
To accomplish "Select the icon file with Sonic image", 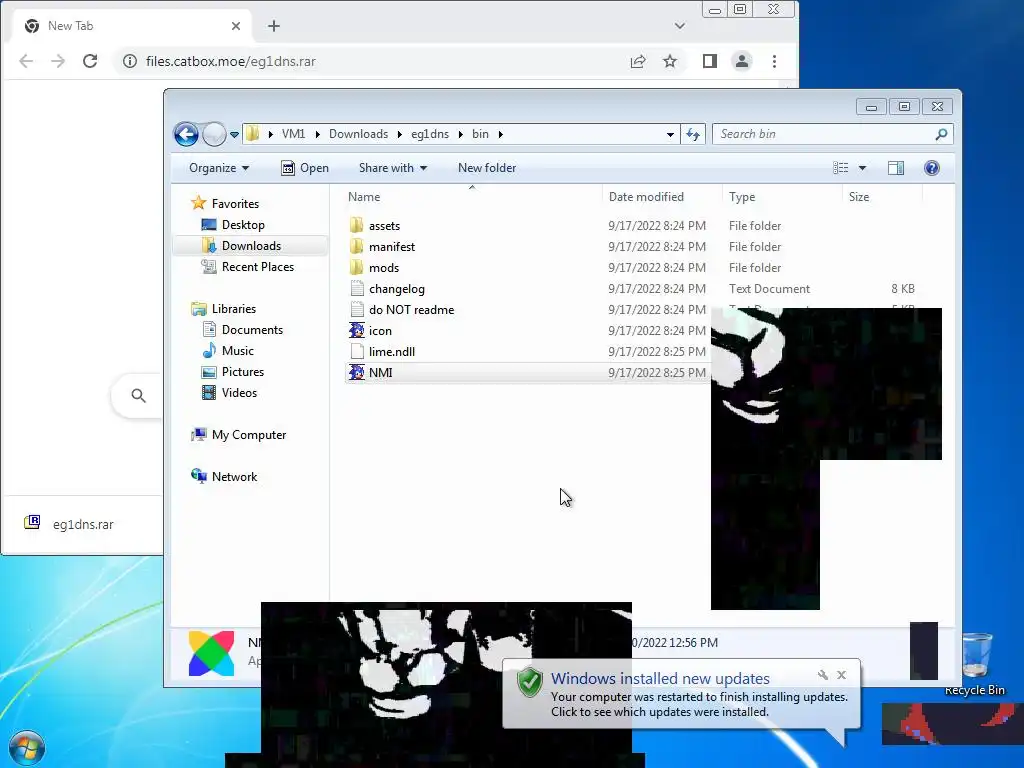I will [370, 330].
